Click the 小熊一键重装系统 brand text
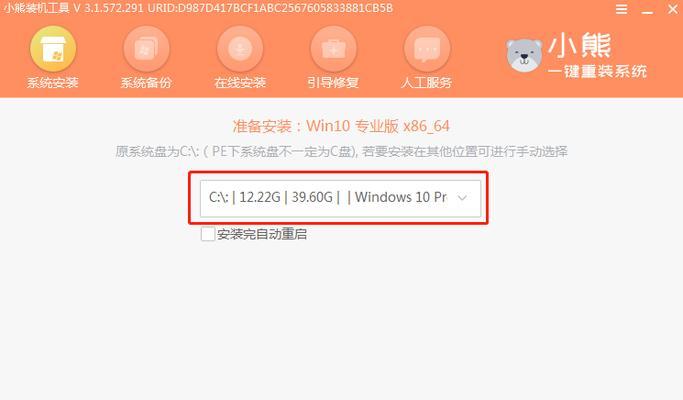The width and height of the screenshot is (683, 400). pyautogui.click(x=597, y=55)
